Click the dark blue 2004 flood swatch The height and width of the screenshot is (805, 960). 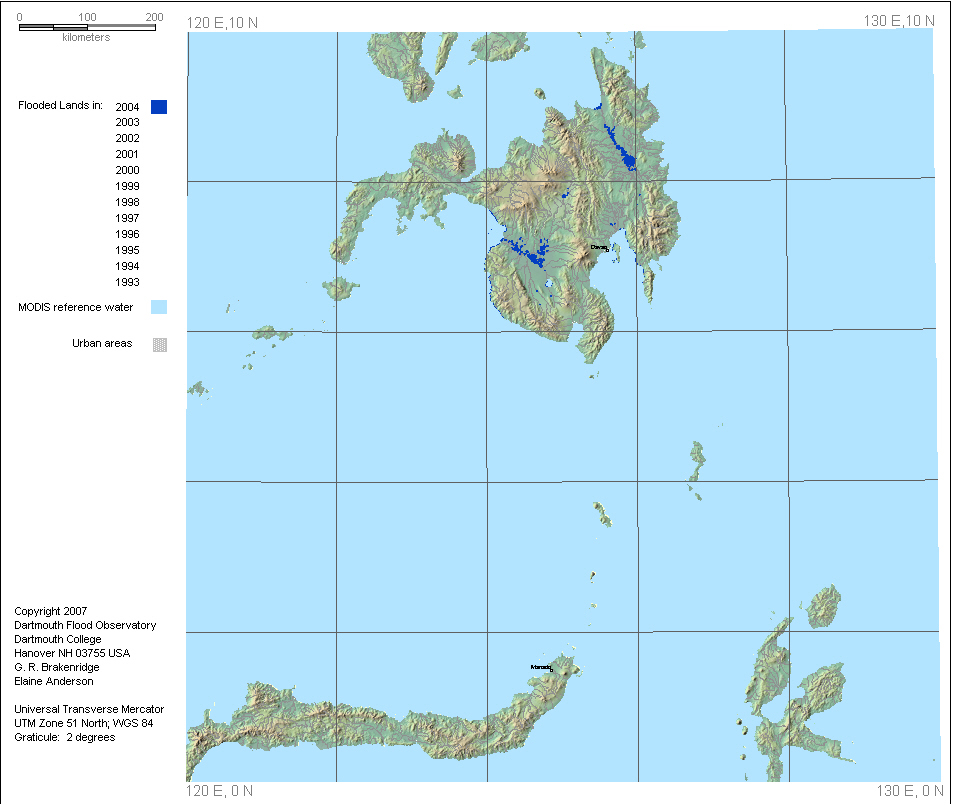pos(159,107)
